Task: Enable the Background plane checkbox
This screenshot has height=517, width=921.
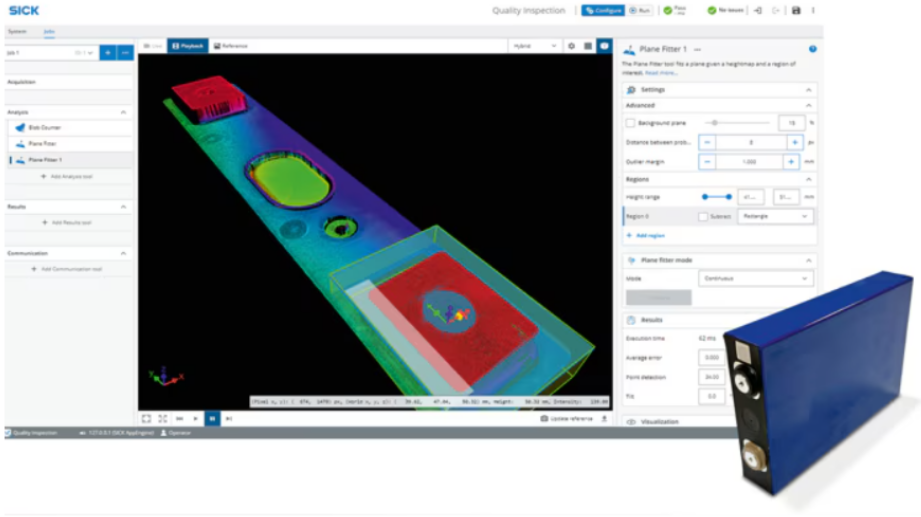Action: 630,123
